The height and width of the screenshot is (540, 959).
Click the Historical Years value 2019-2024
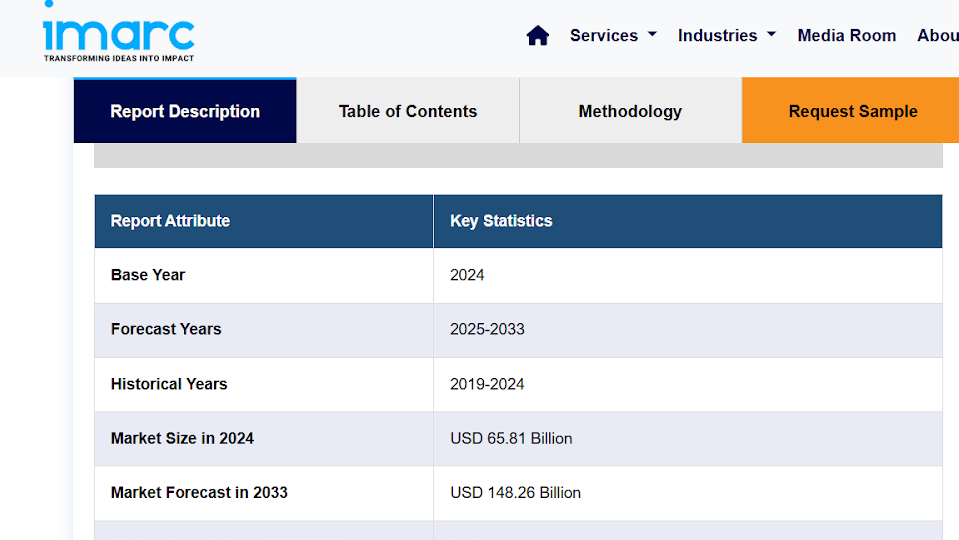pyautogui.click(x=487, y=384)
